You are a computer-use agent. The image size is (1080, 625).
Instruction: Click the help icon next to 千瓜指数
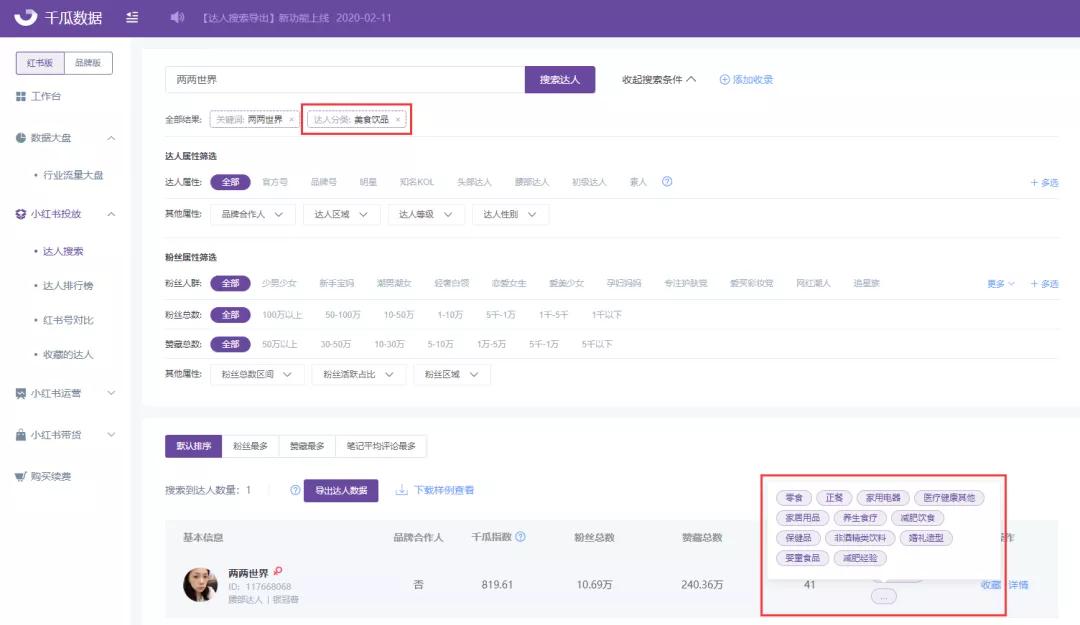coord(521,537)
